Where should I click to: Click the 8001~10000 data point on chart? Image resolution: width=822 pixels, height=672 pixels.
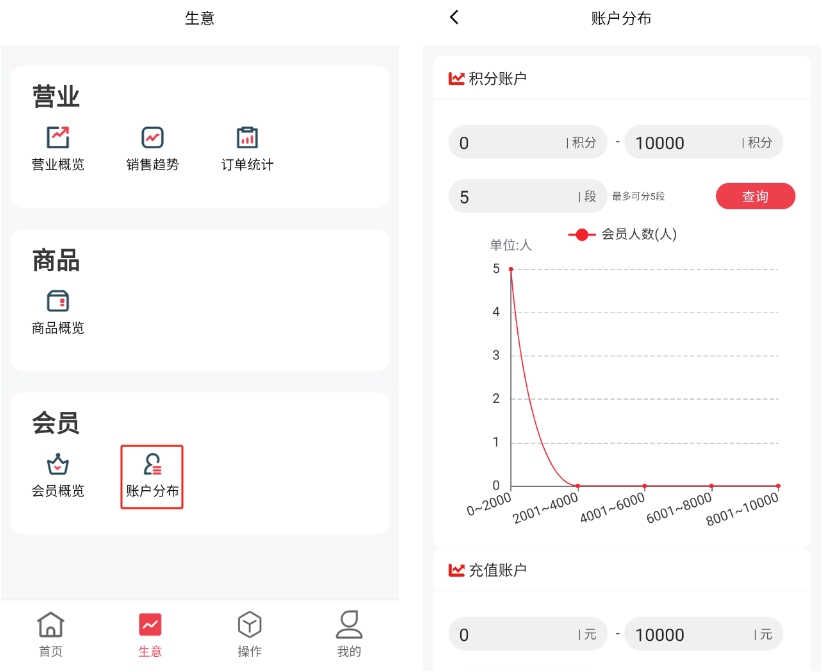coord(778,486)
